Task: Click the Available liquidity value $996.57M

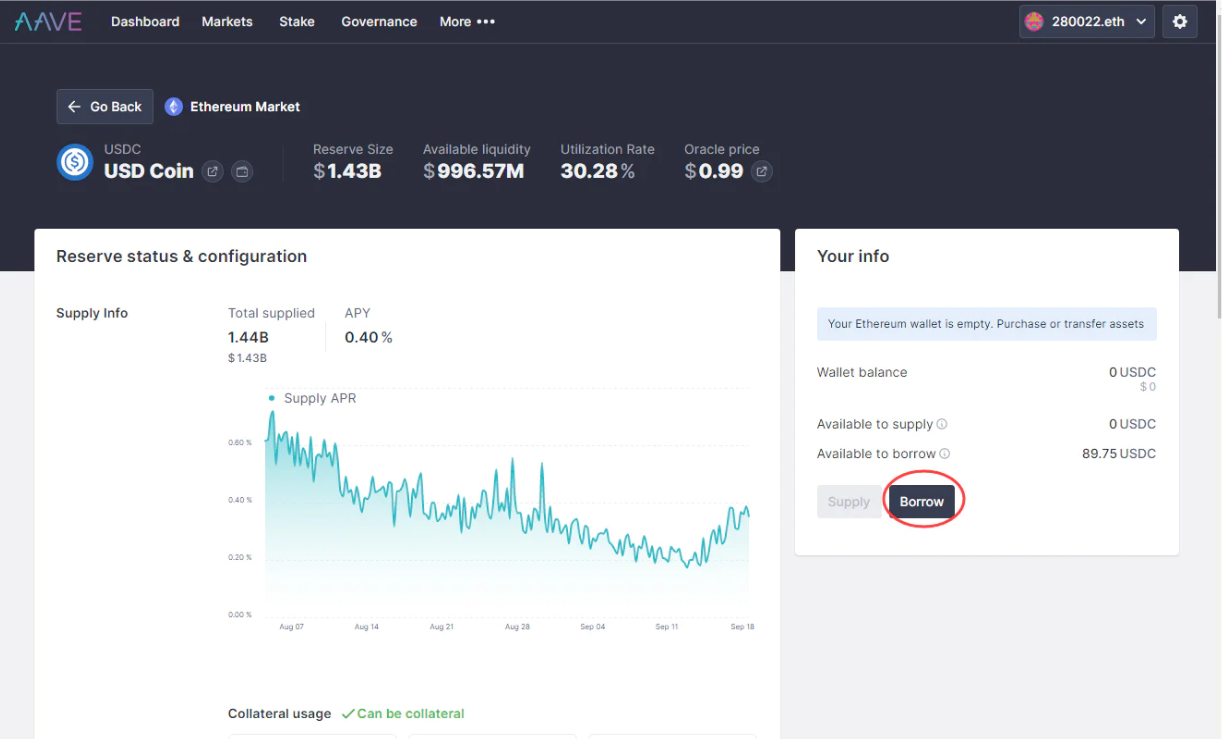Action: (x=473, y=171)
